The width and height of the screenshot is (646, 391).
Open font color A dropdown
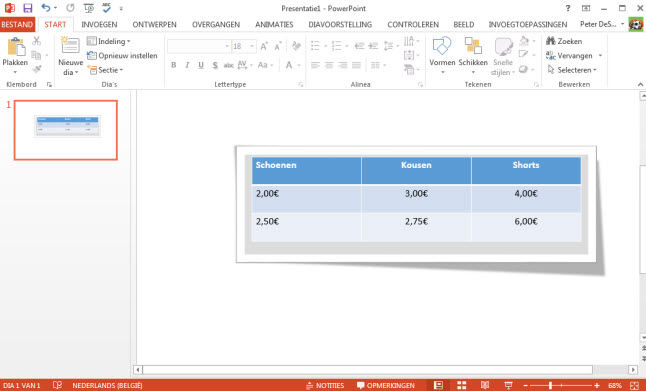coord(292,65)
